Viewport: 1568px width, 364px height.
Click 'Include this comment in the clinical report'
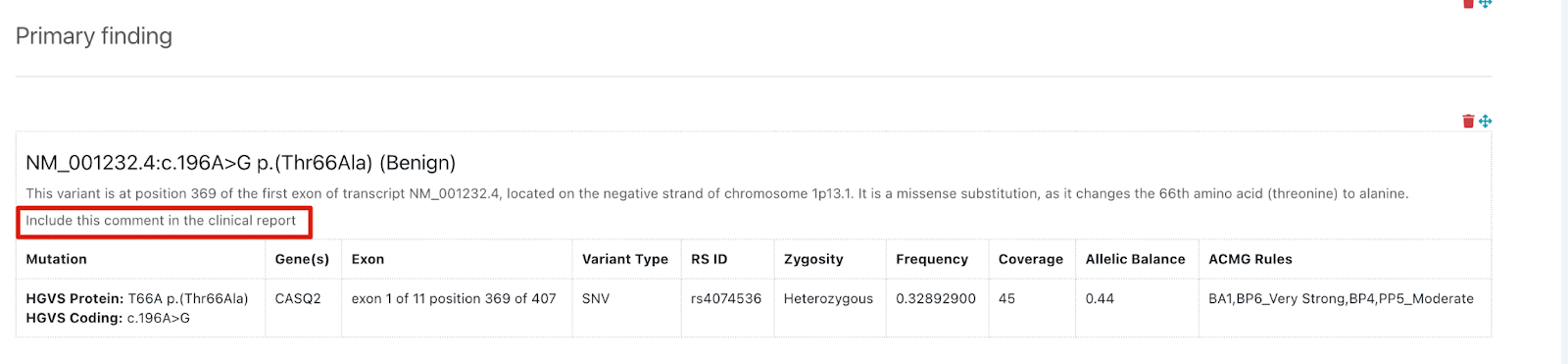click(x=161, y=221)
